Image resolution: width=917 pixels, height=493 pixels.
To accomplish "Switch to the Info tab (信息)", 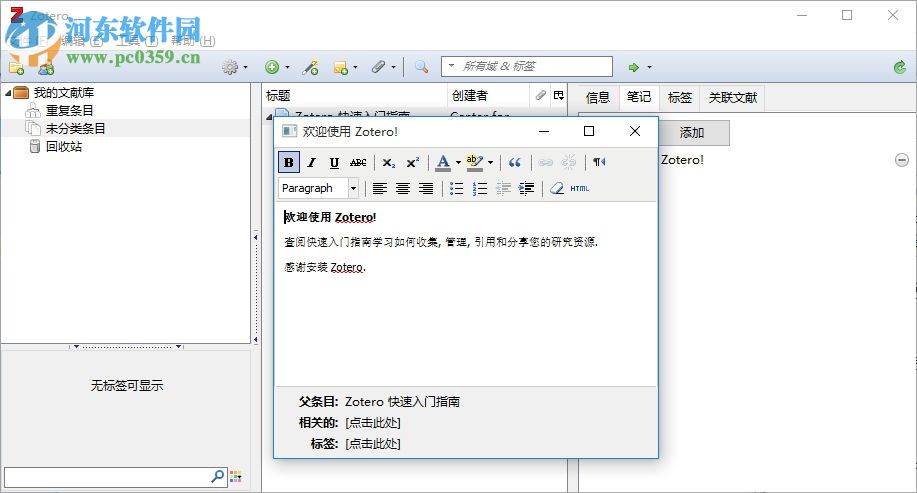I will tap(598, 98).
